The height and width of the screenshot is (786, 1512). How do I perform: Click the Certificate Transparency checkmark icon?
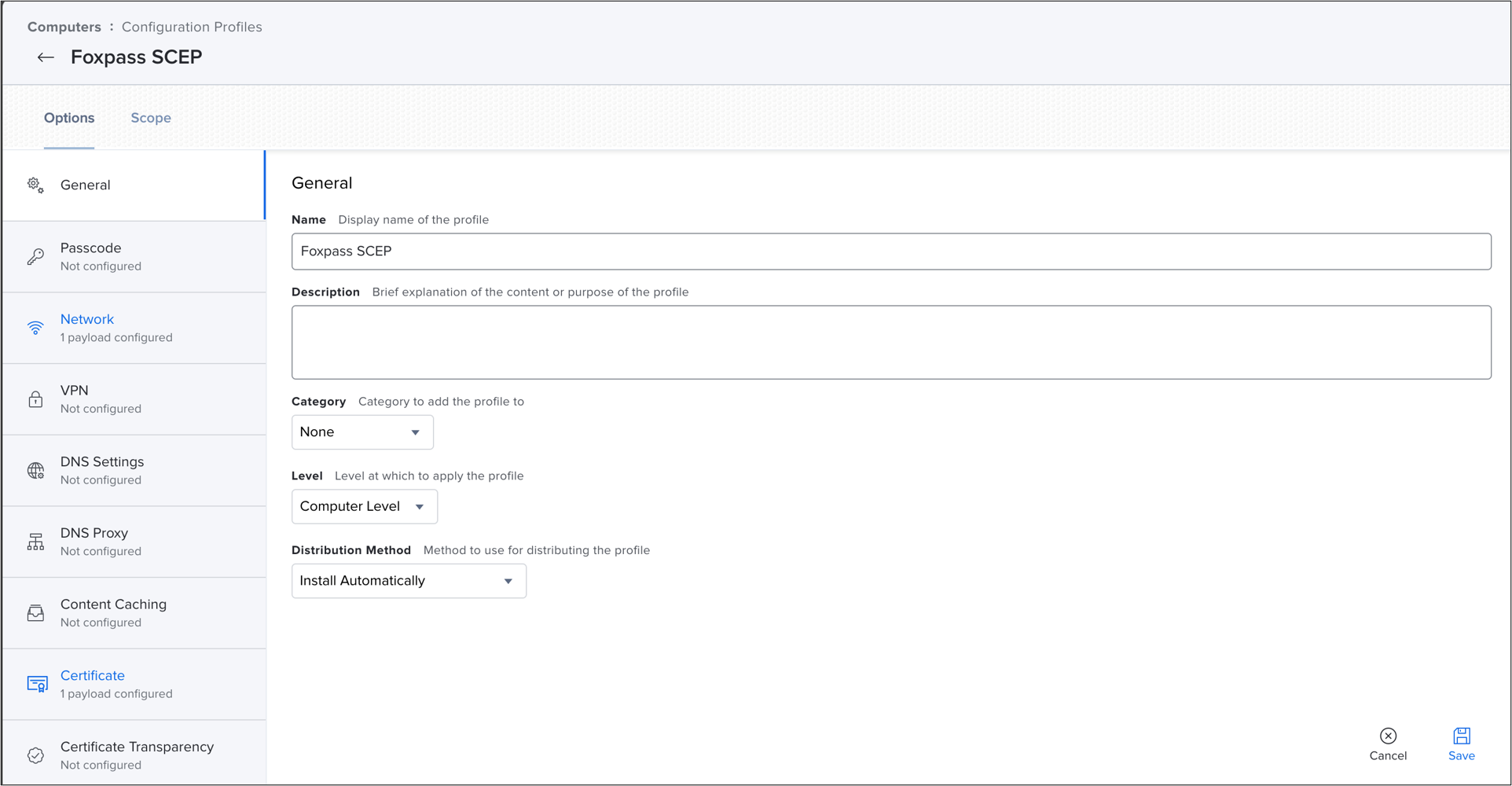tap(35, 755)
